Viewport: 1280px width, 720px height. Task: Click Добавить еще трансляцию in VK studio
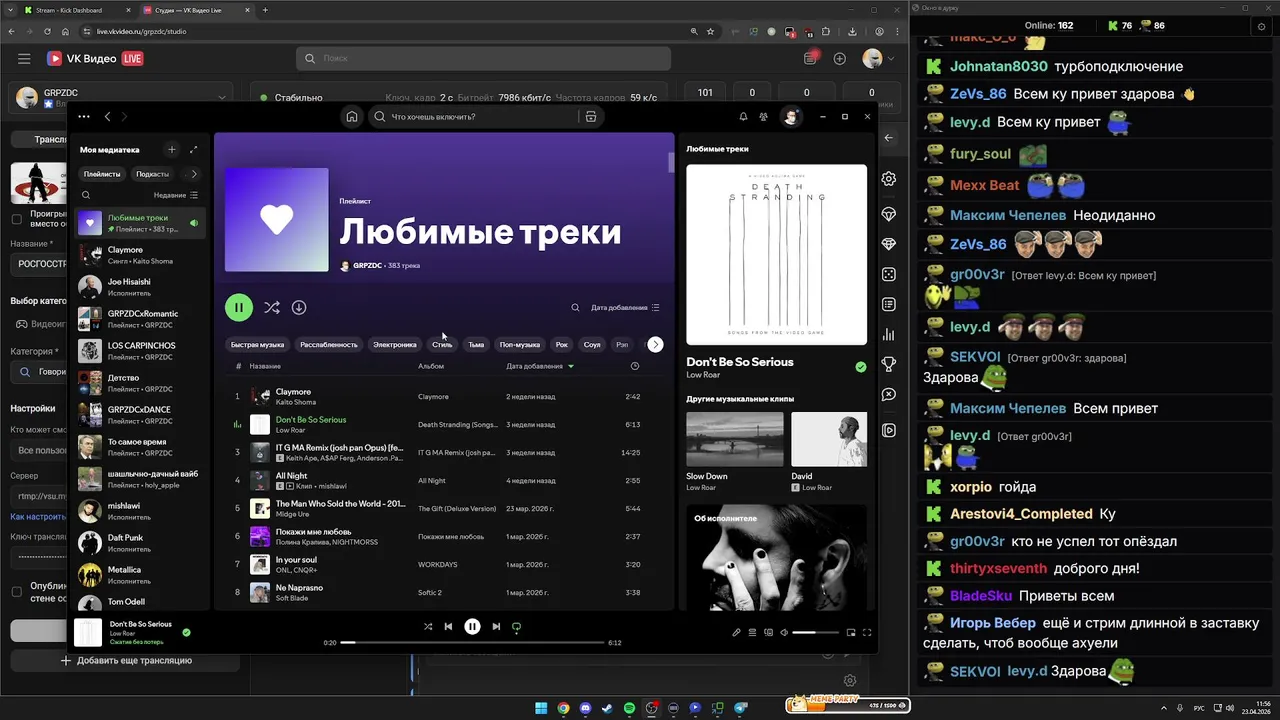(x=126, y=660)
